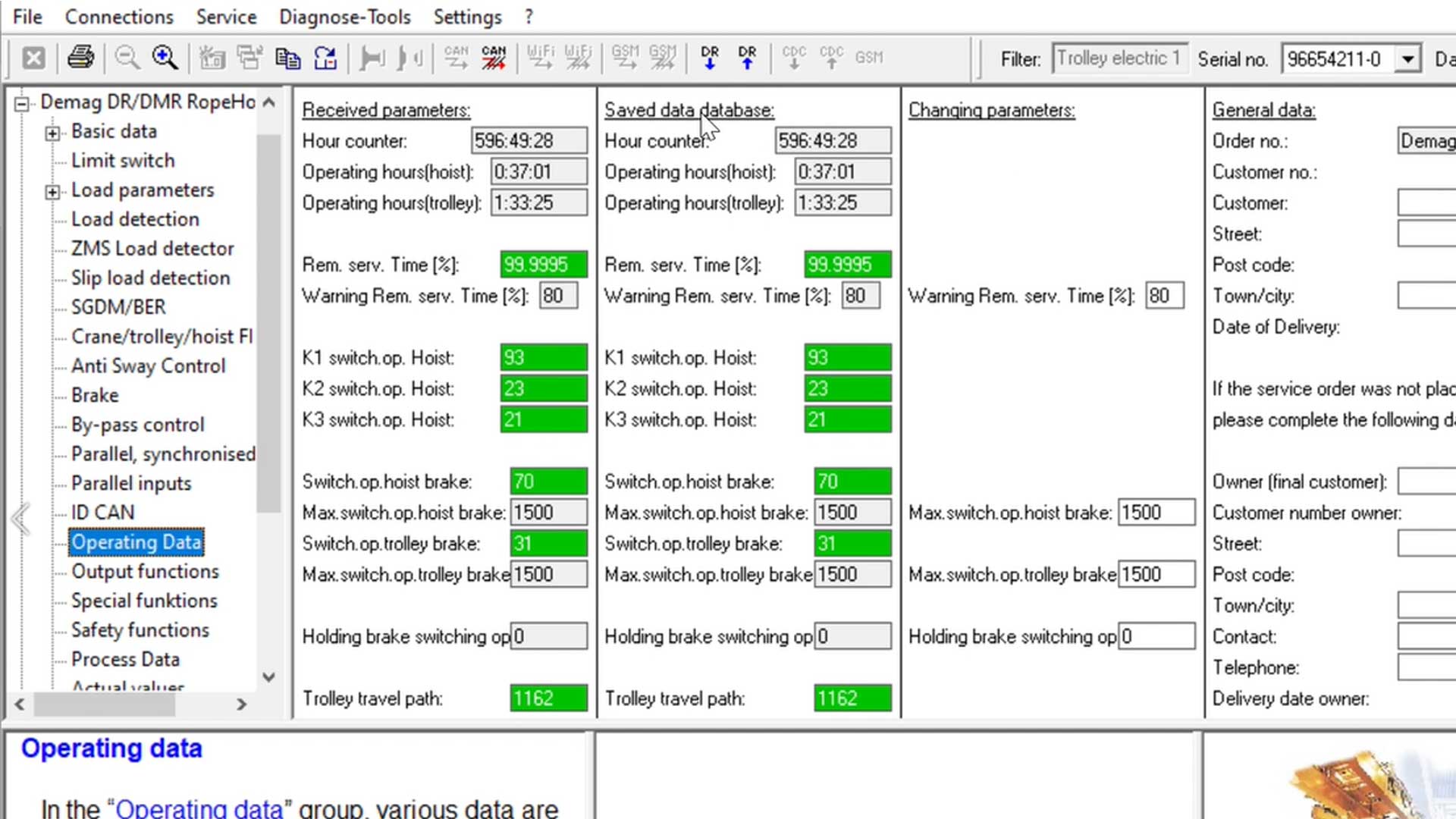The height and width of the screenshot is (819, 1456).
Task: Click the printer icon
Action: tap(80, 58)
